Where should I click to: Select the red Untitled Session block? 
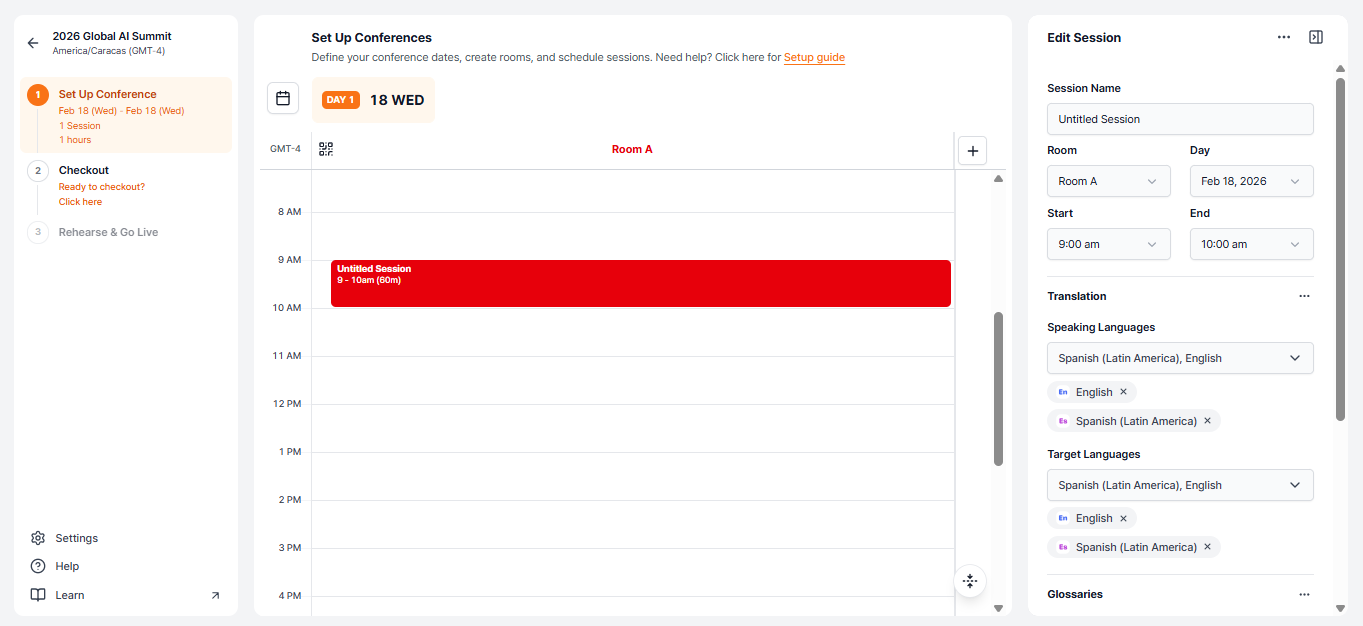[641, 284]
